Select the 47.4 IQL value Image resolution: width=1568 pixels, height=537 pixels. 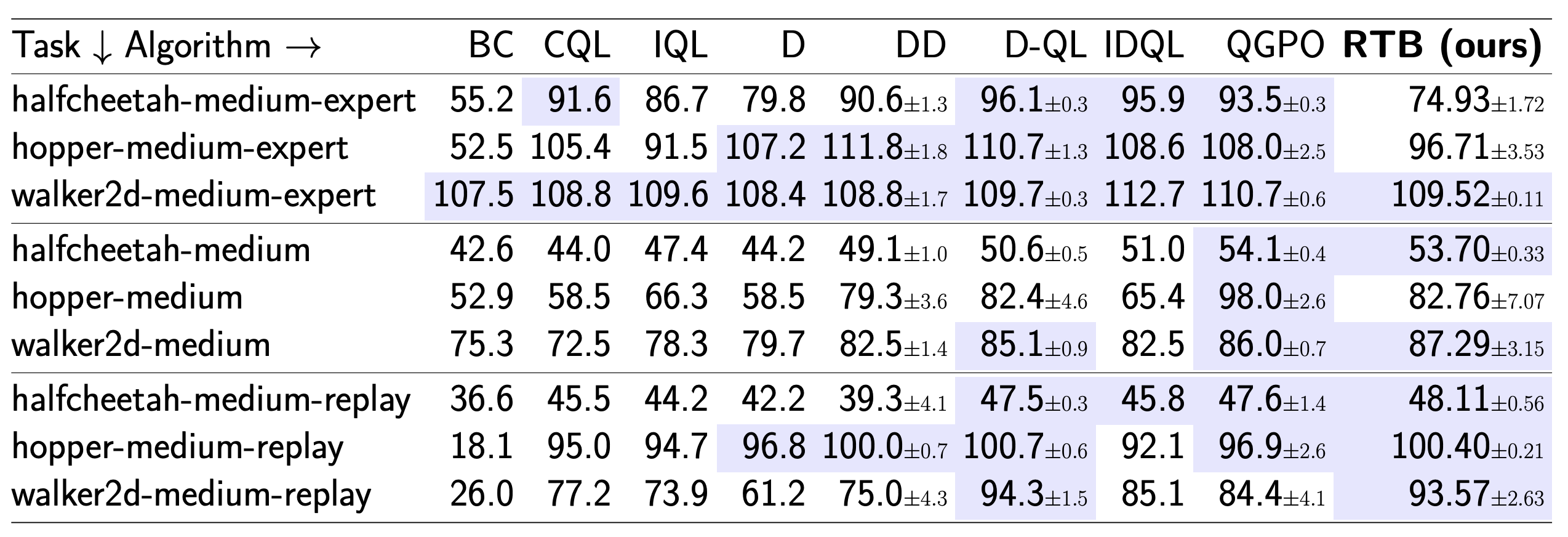click(676, 250)
